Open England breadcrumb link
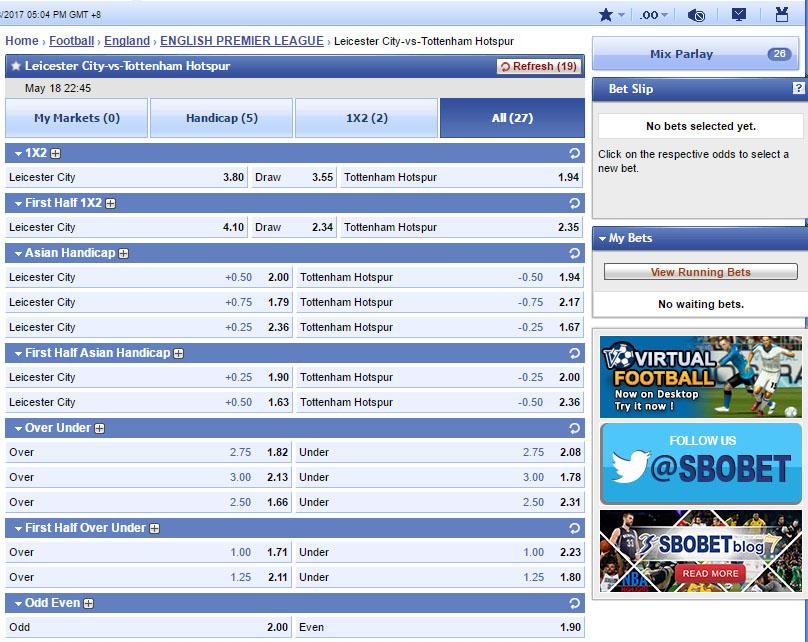 click(127, 41)
